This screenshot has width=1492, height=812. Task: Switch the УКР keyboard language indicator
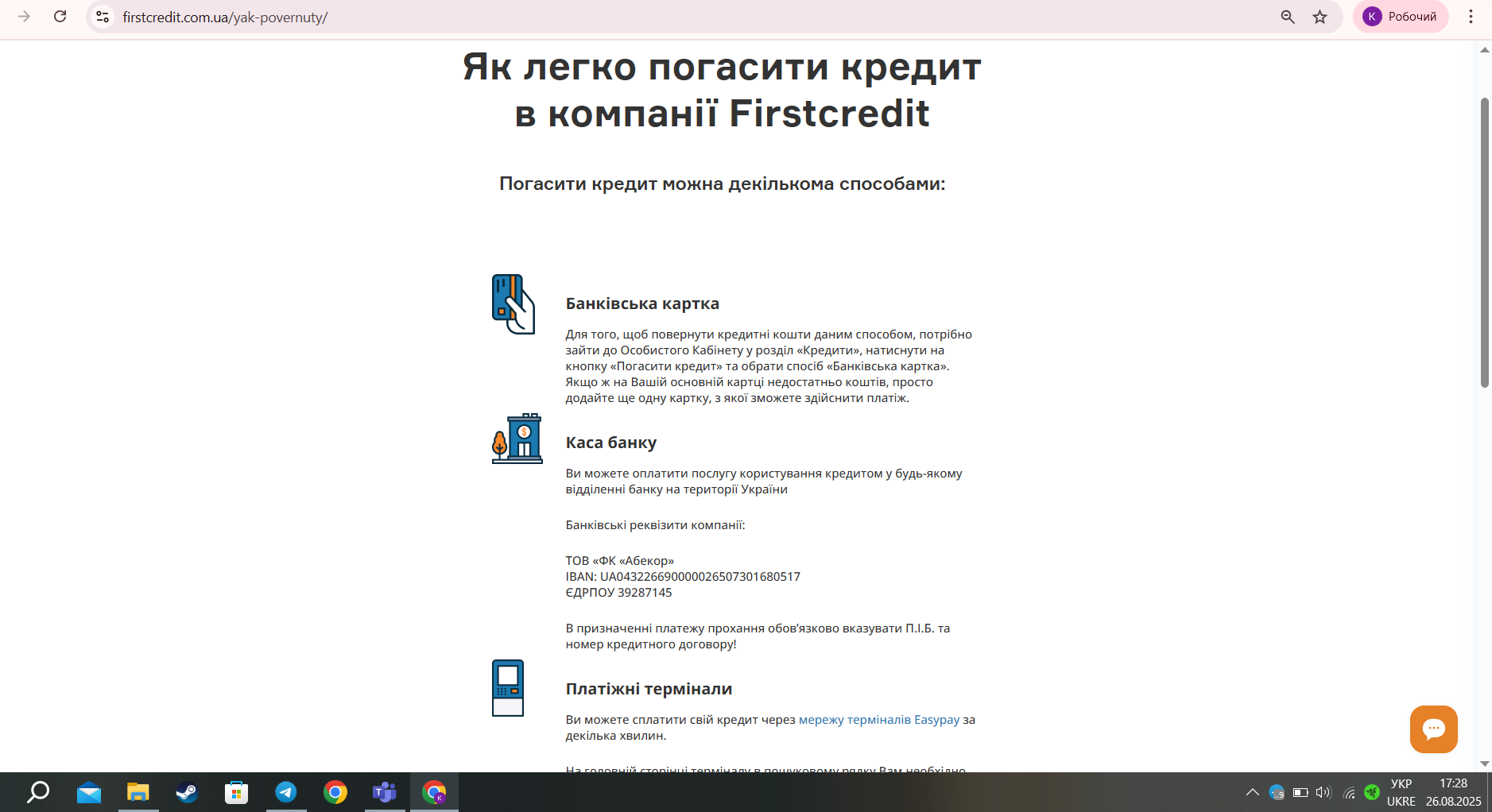tap(1401, 792)
